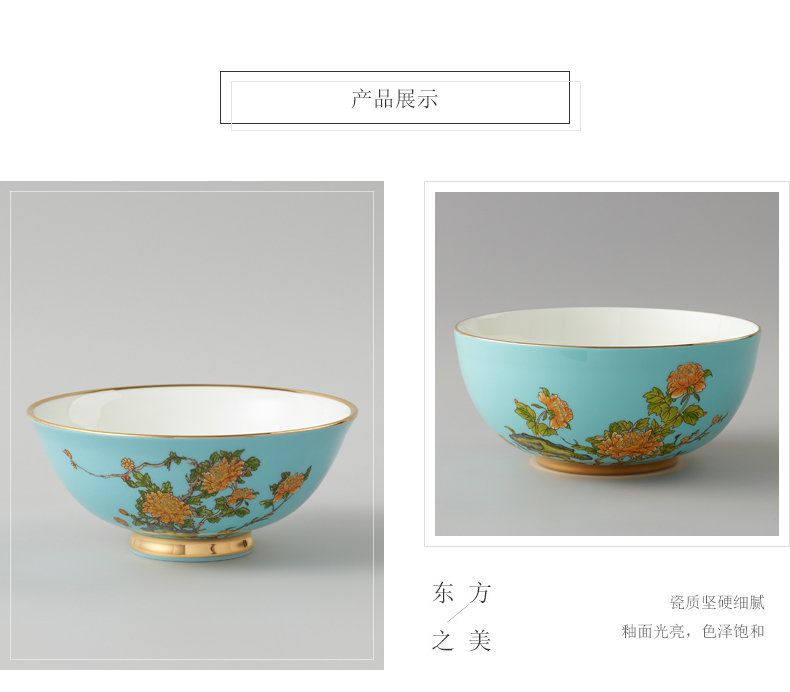
Task: Select the 瓷质坚硬细腻 description line
Action: (717, 602)
